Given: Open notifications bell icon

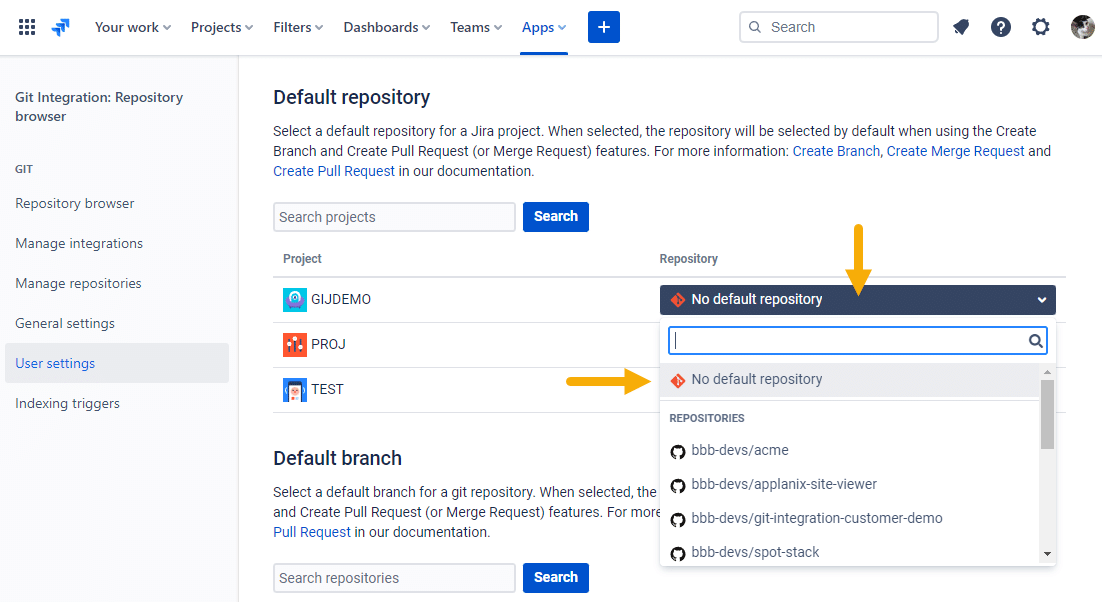Looking at the screenshot, I should pos(961,27).
